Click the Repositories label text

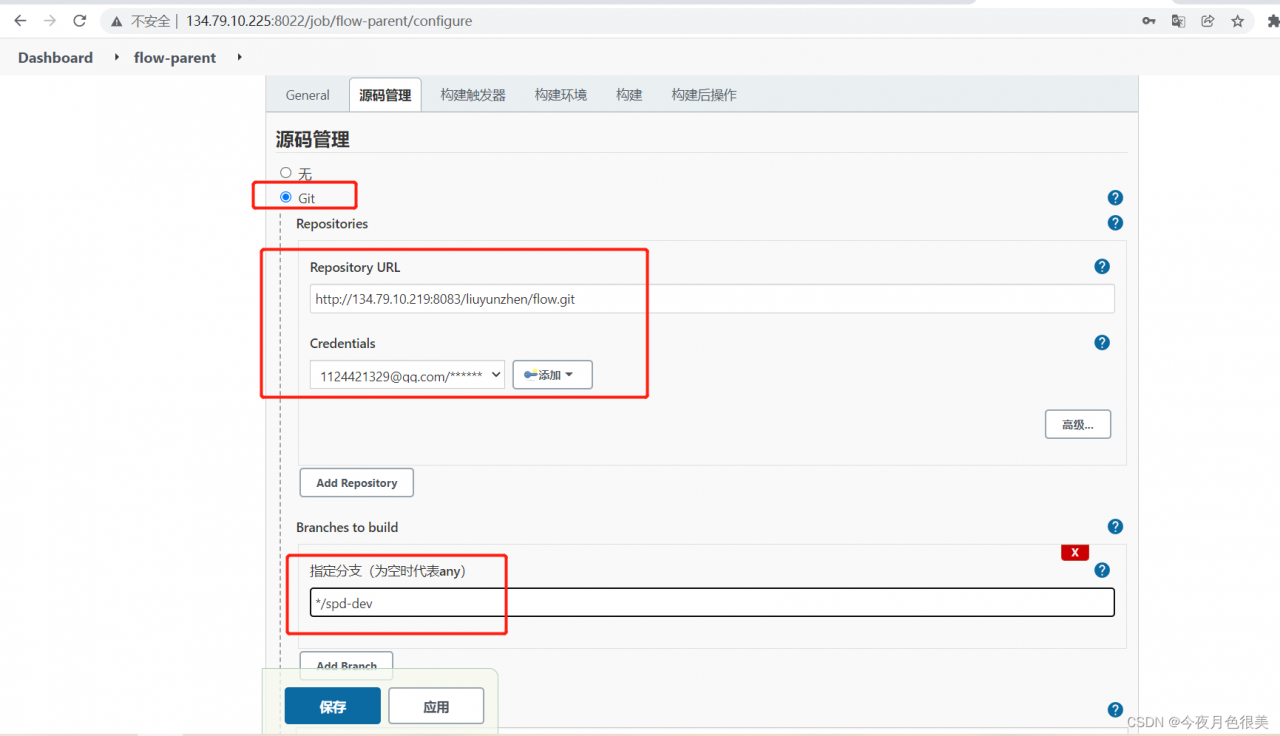pyautogui.click(x=332, y=224)
